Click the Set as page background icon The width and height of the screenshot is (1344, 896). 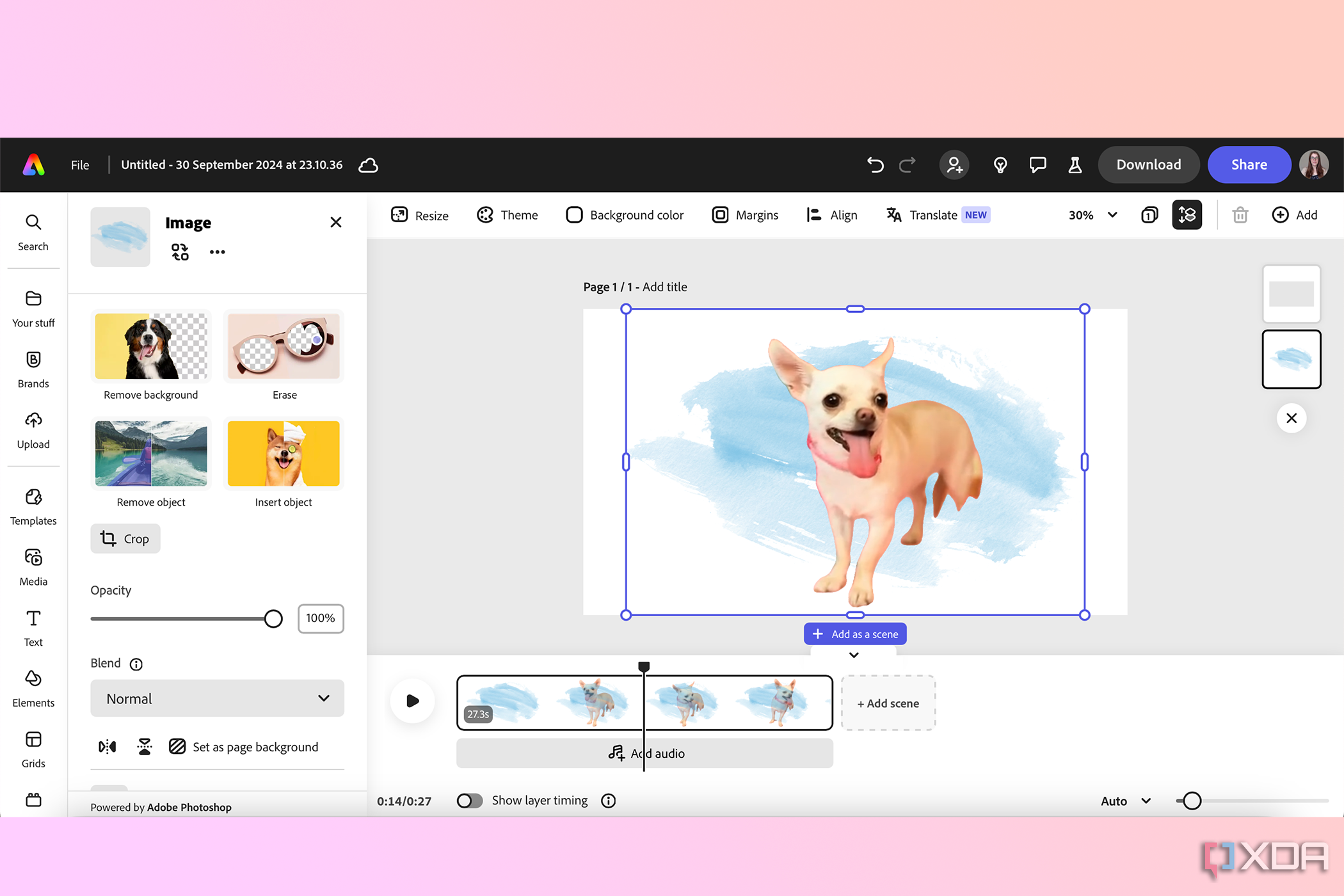(177, 747)
